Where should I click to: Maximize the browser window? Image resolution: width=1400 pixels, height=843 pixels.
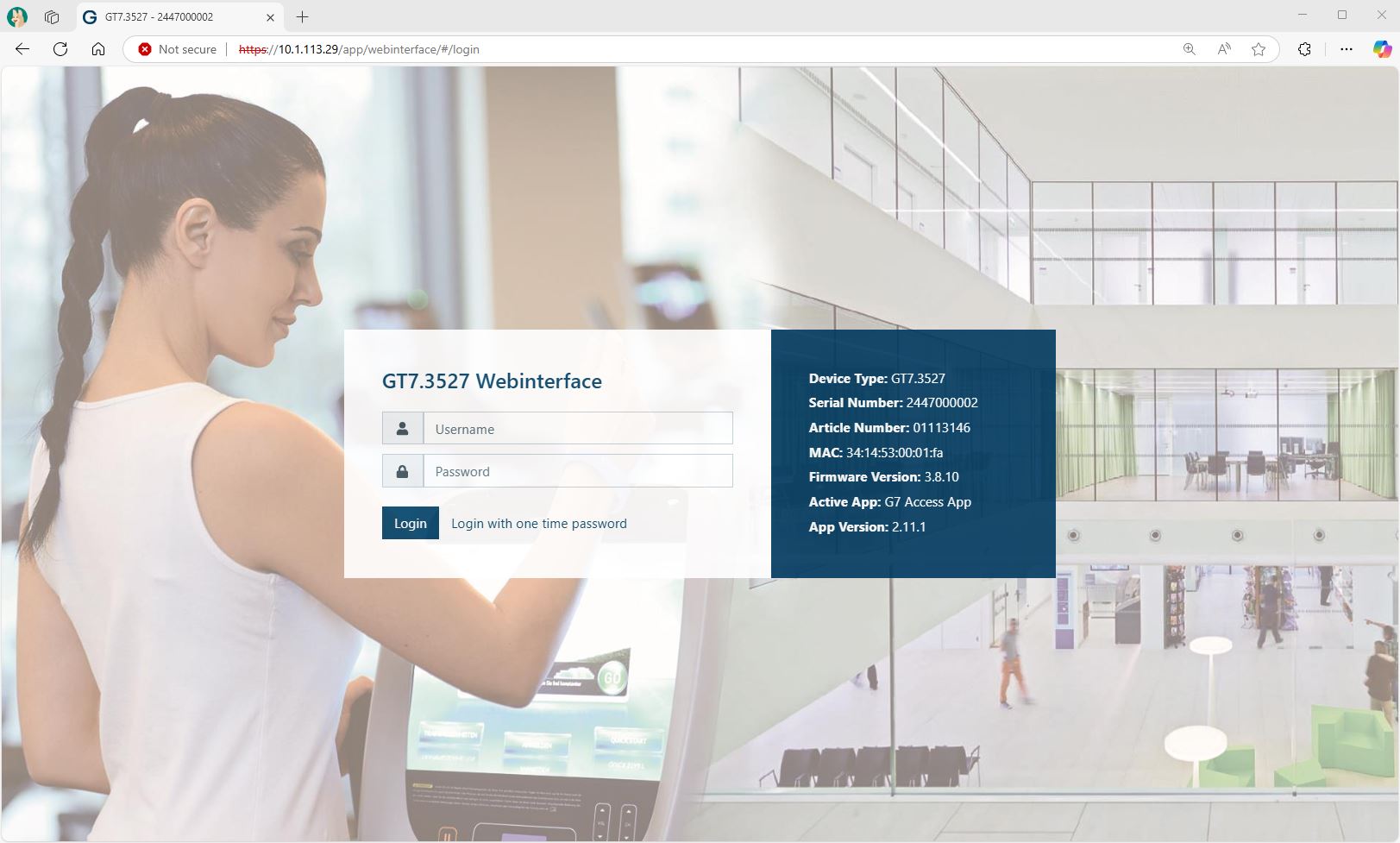(1342, 15)
